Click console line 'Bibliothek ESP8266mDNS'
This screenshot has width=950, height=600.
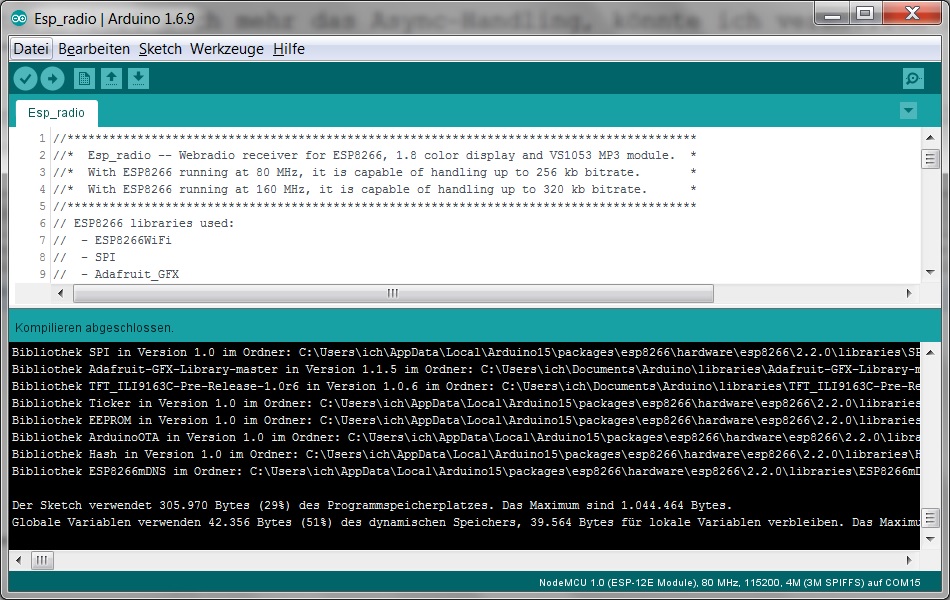(465, 471)
